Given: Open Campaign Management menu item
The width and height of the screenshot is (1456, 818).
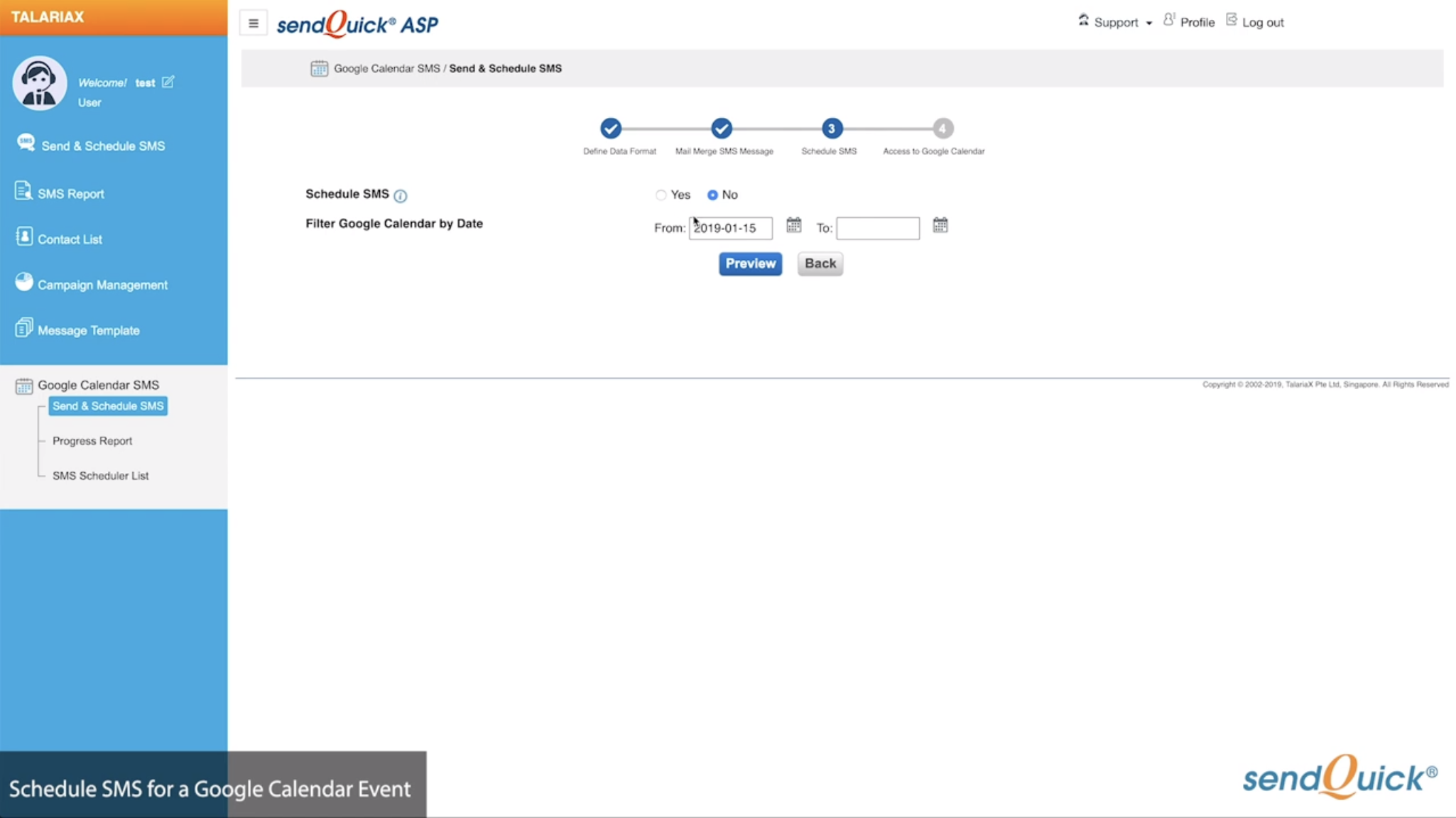Looking at the screenshot, I should pos(103,285).
